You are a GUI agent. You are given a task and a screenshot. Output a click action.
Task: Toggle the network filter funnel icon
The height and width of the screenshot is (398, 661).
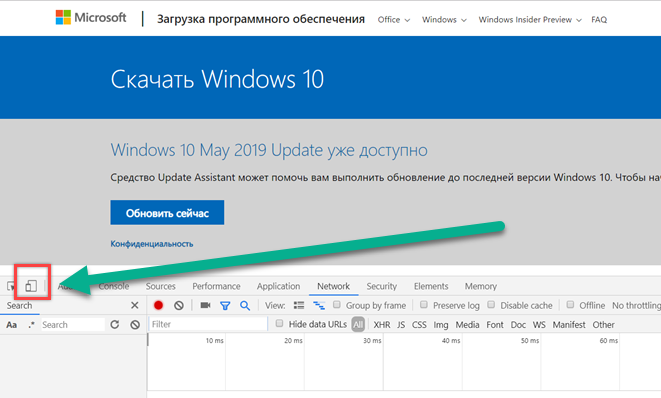click(x=225, y=306)
